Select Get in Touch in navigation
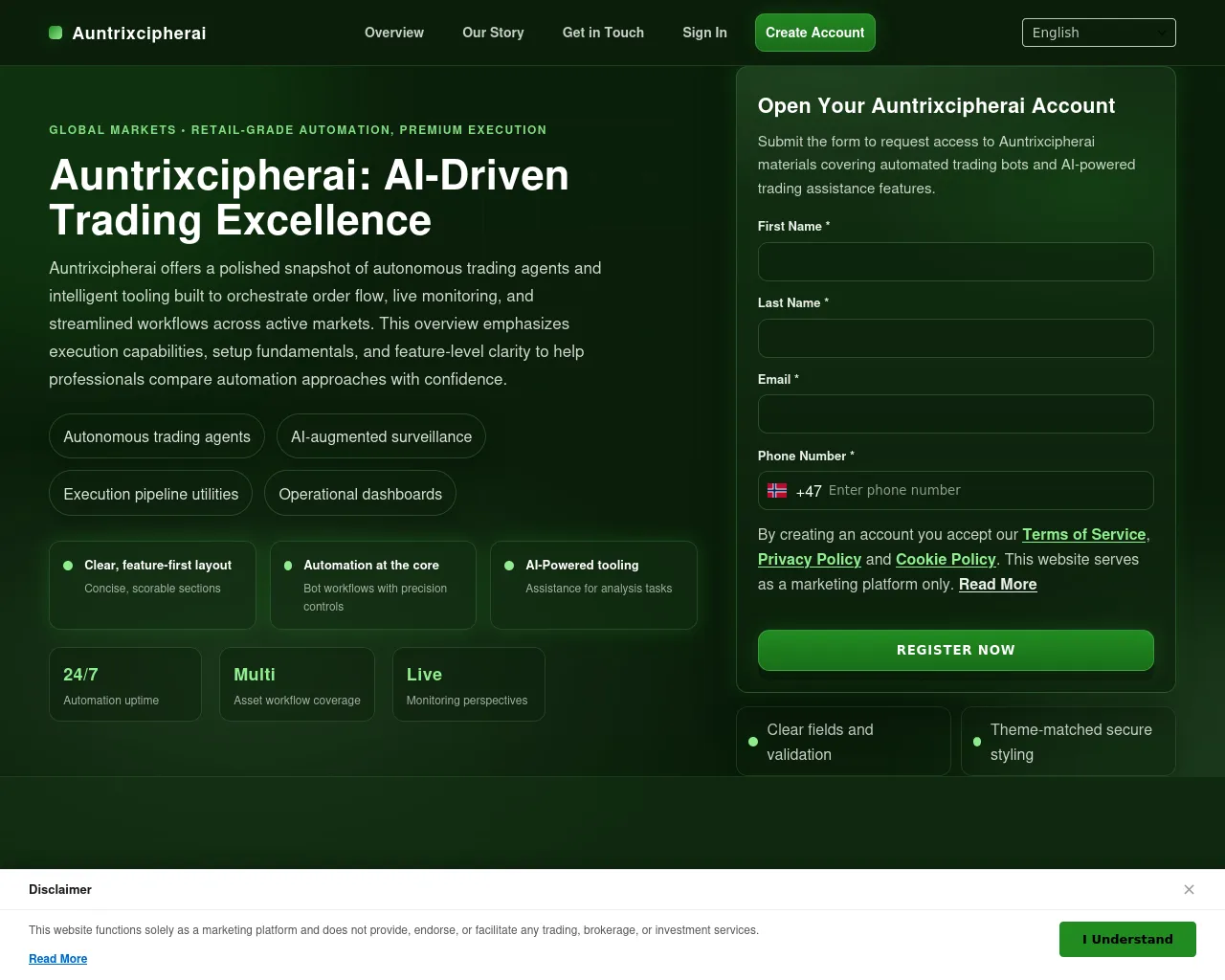Viewport: 1225px width, 980px height. pos(603,33)
